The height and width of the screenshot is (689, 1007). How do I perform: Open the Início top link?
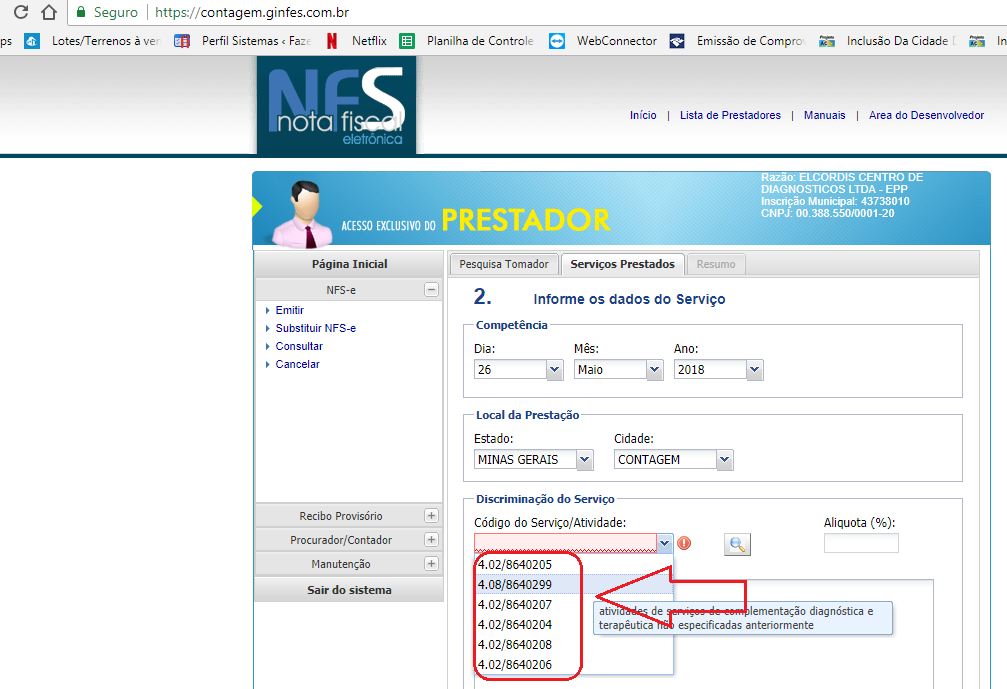[643, 115]
